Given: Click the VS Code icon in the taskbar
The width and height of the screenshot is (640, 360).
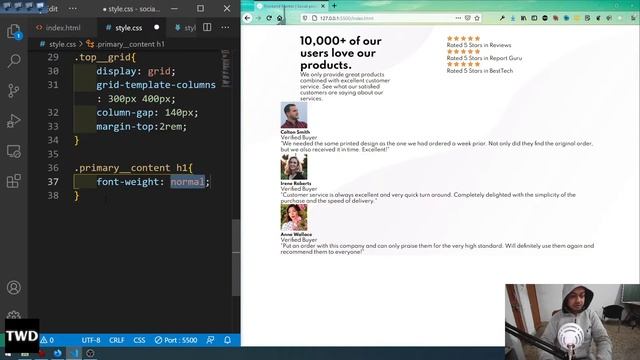Looking at the screenshot, I should (x=74, y=353).
